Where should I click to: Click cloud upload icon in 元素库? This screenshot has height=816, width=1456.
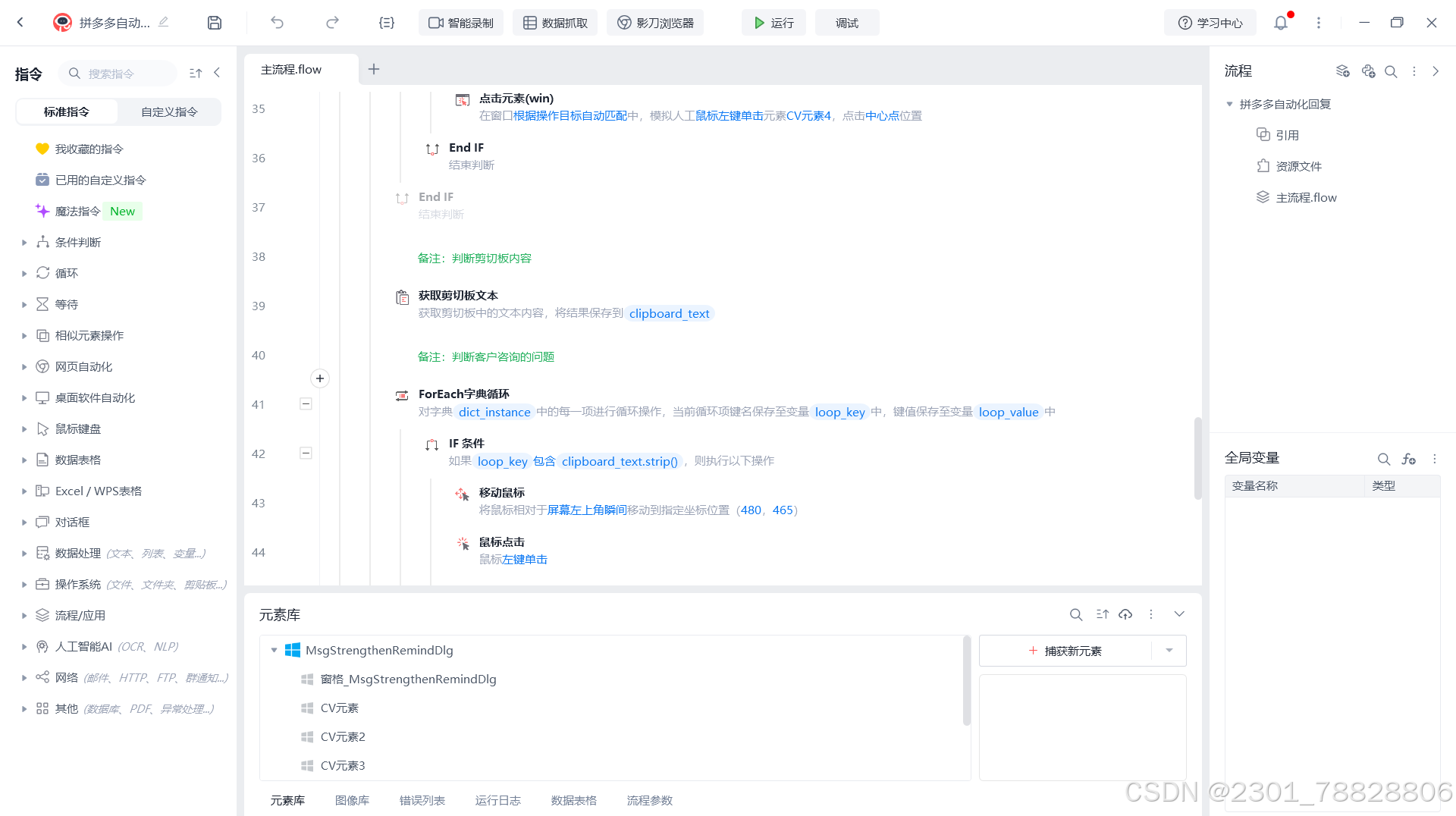pos(1125,614)
